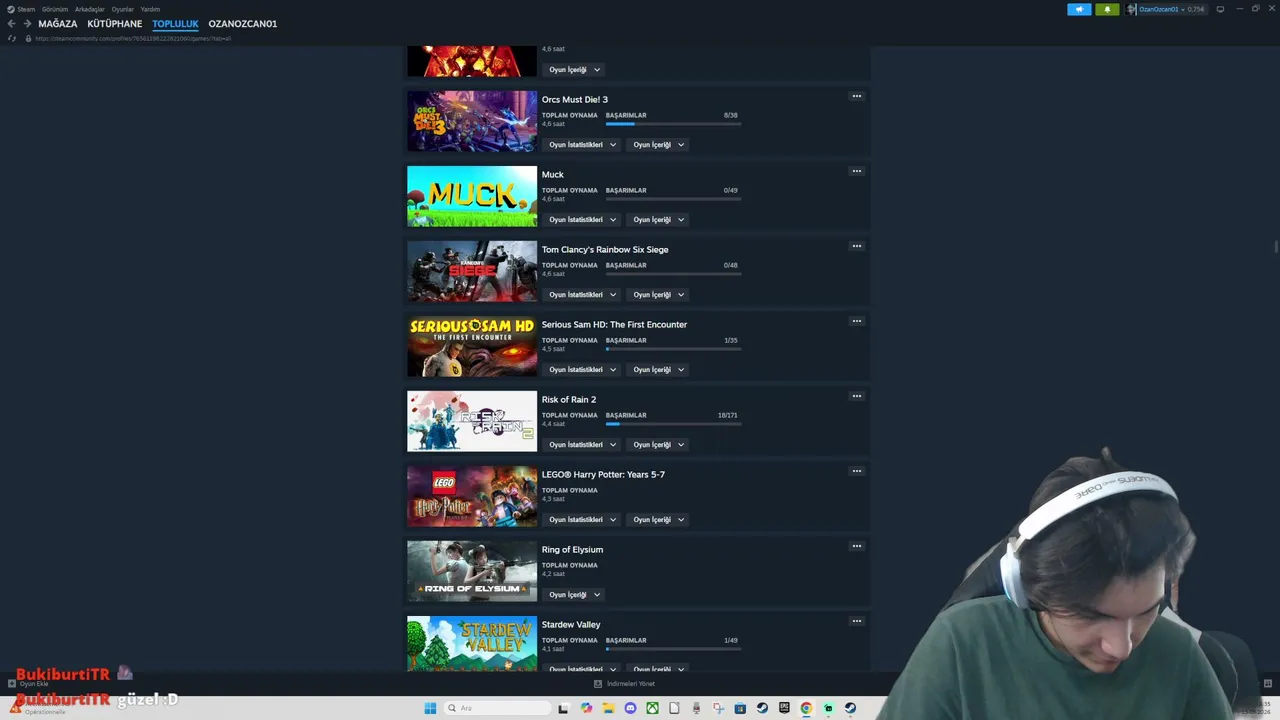Open File Explorer from the taskbar
Screen dimensions: 1280x720
tap(608, 708)
